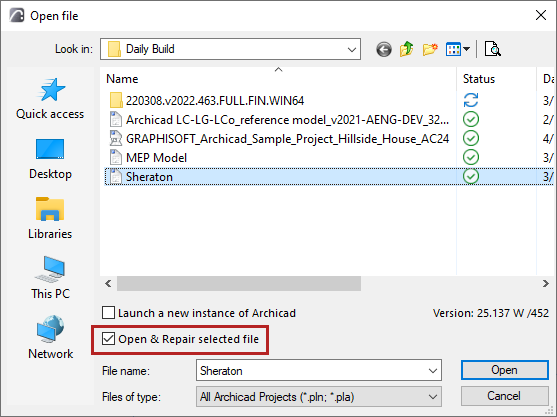This screenshot has height=417, width=557.
Task: Click file icon of MEP Model
Action: [x=116, y=157]
